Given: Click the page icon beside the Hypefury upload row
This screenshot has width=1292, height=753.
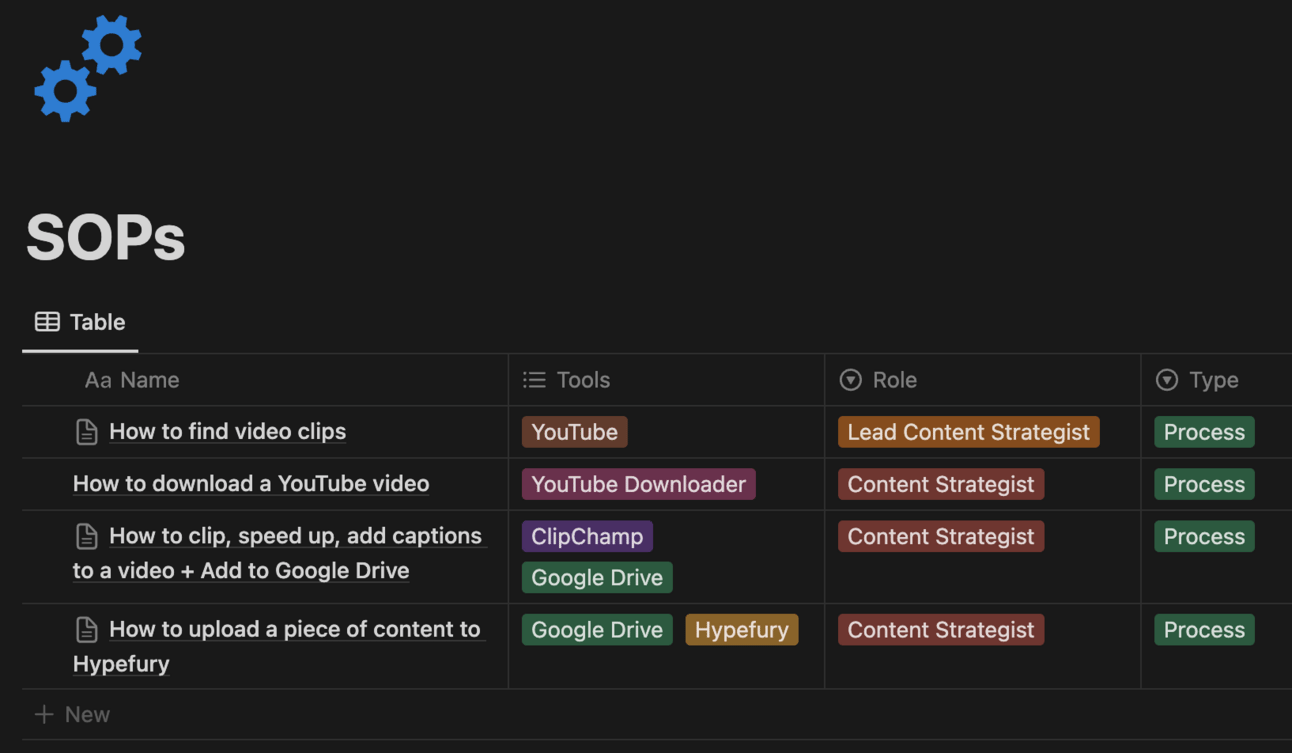Looking at the screenshot, I should (87, 630).
